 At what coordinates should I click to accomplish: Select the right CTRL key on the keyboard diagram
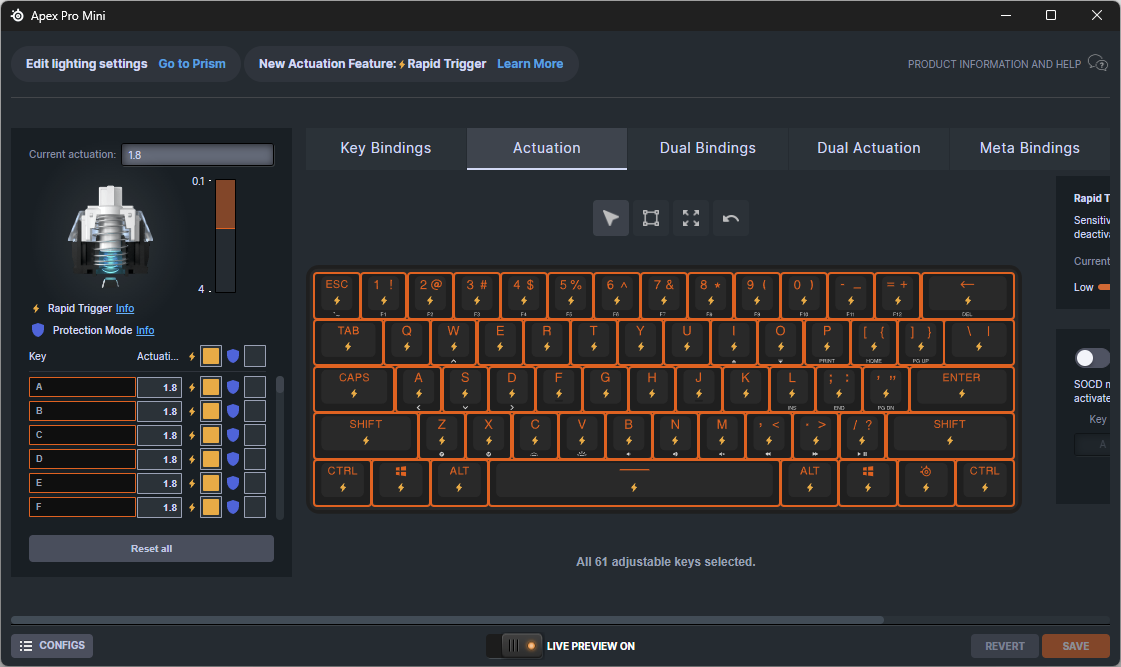(984, 483)
